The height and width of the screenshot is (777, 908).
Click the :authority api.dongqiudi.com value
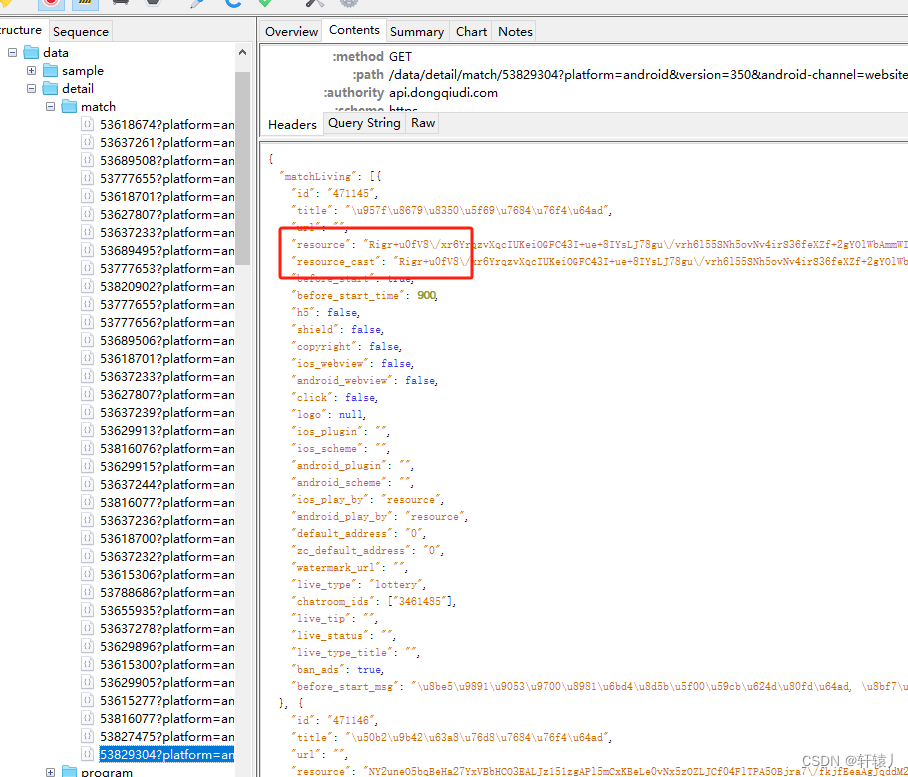[443, 93]
